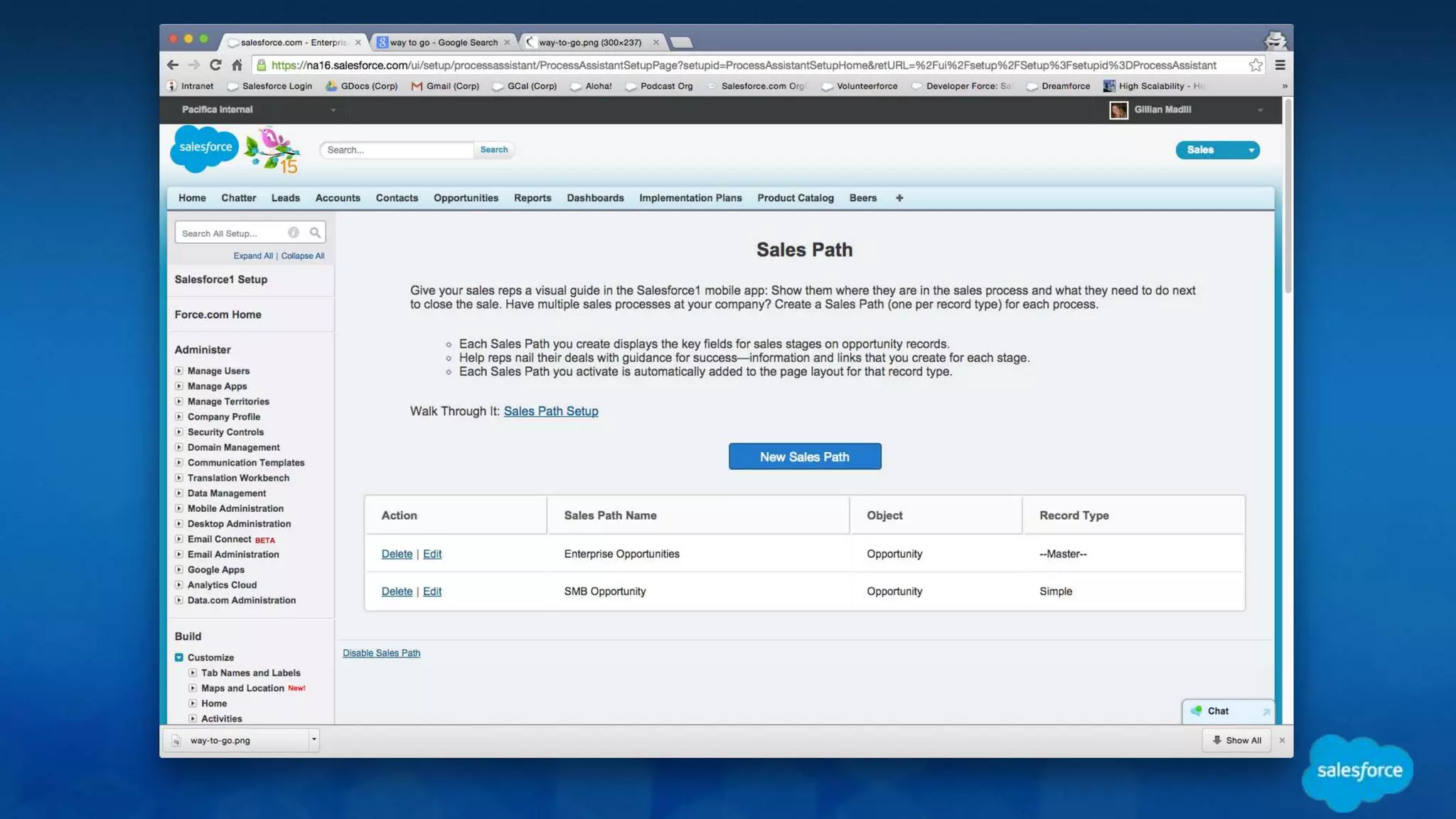The width and height of the screenshot is (1456, 819).
Task: Click the Salesforce cloud logo
Action: click(x=205, y=148)
